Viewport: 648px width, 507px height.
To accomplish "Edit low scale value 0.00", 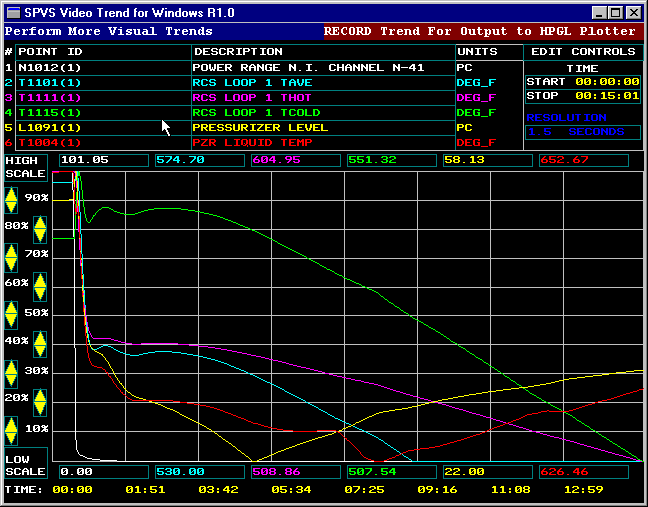I will [104, 472].
